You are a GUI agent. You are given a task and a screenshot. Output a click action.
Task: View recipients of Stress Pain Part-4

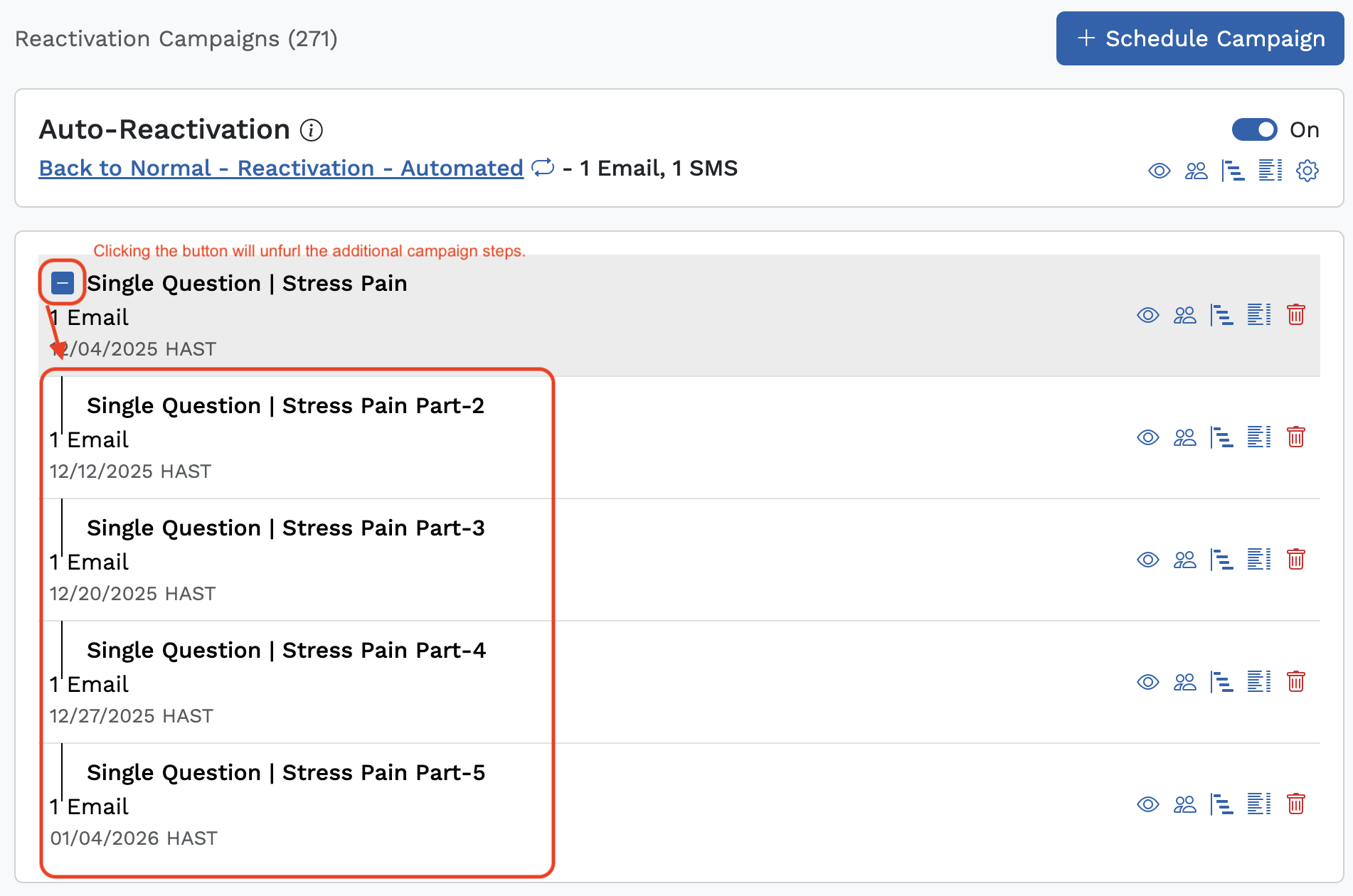(1185, 682)
